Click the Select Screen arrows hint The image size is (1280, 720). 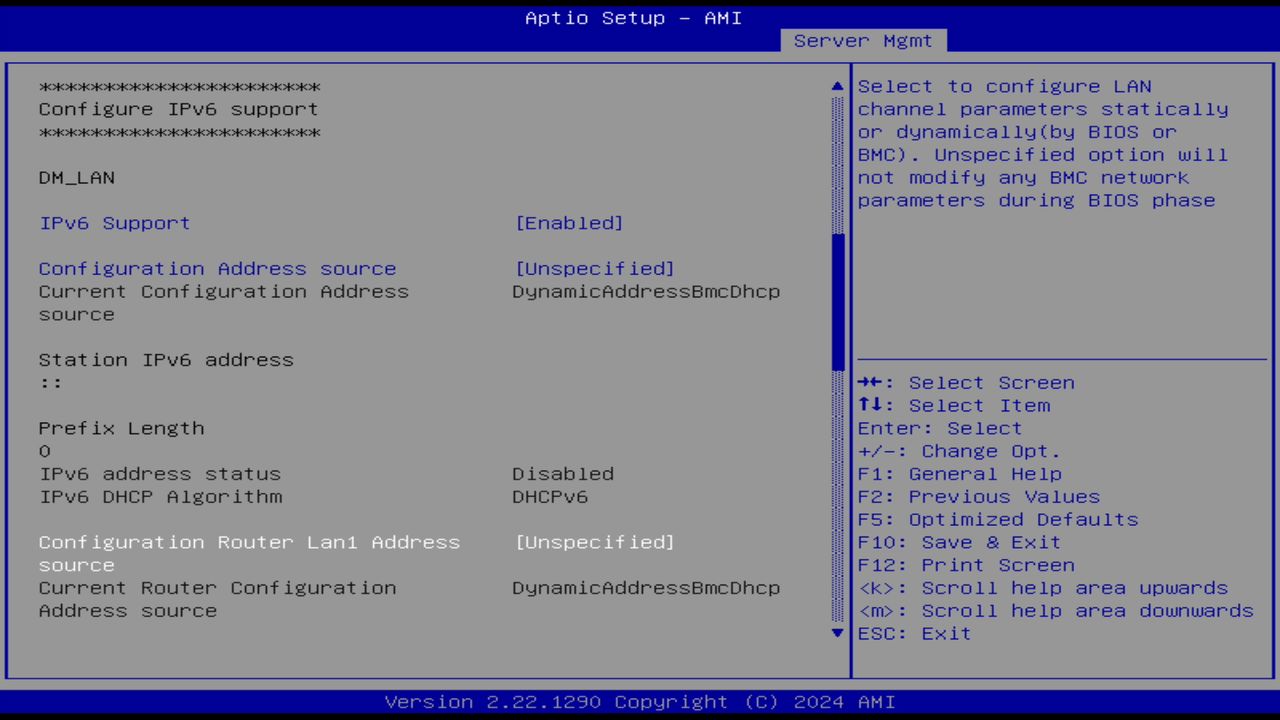[966, 383]
